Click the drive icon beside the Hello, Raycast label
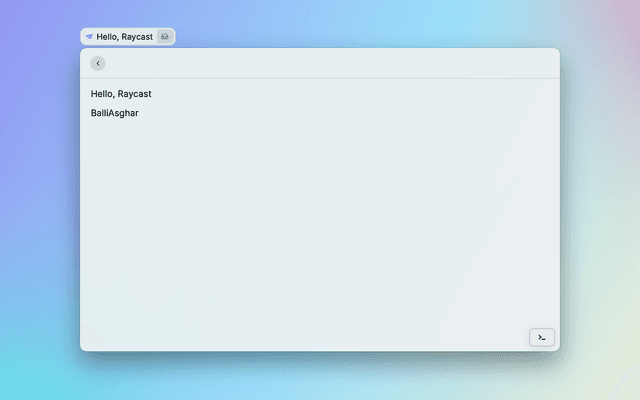640x400 pixels. point(165,36)
